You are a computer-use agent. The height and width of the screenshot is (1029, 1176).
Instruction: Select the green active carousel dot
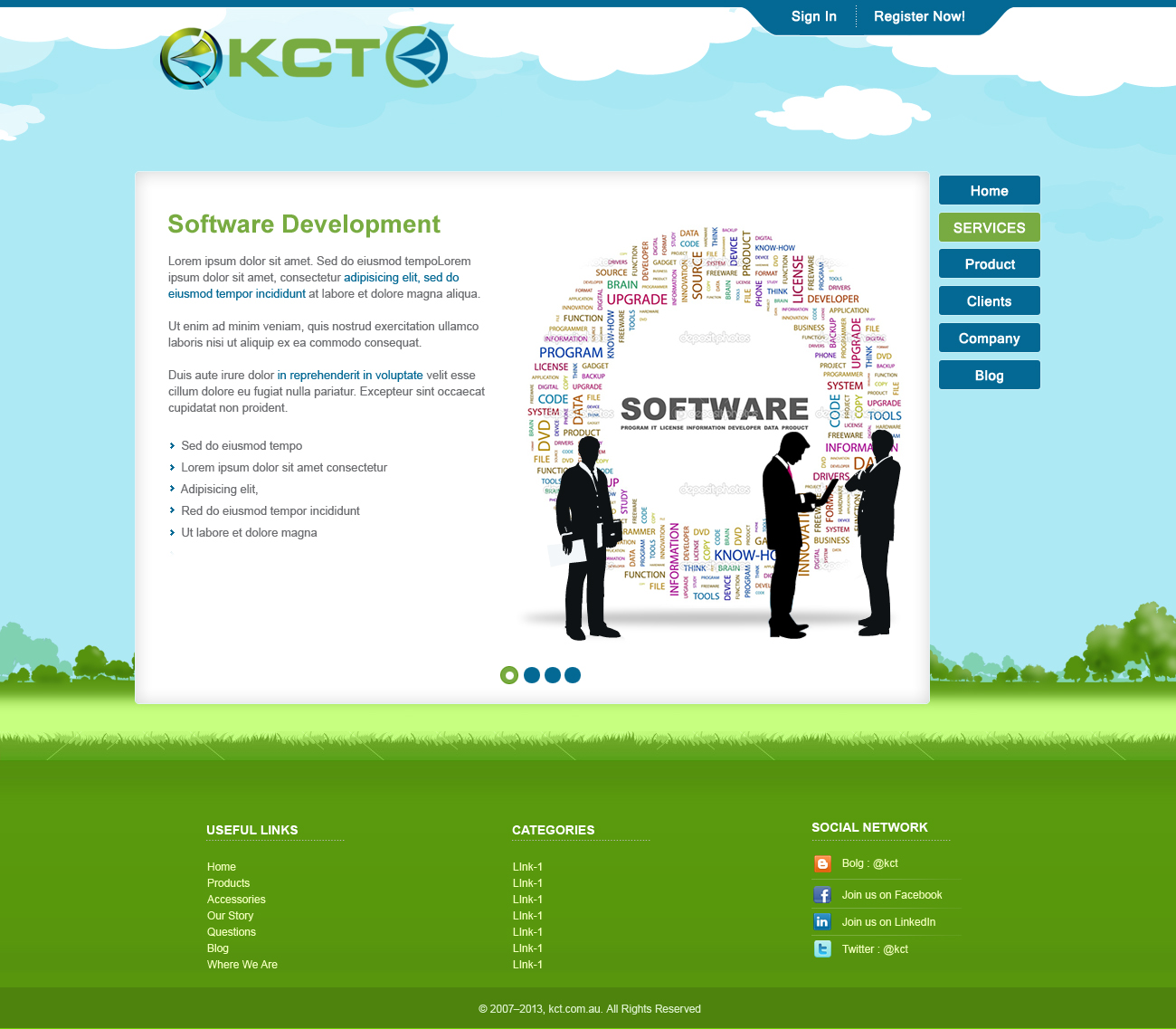coord(509,675)
